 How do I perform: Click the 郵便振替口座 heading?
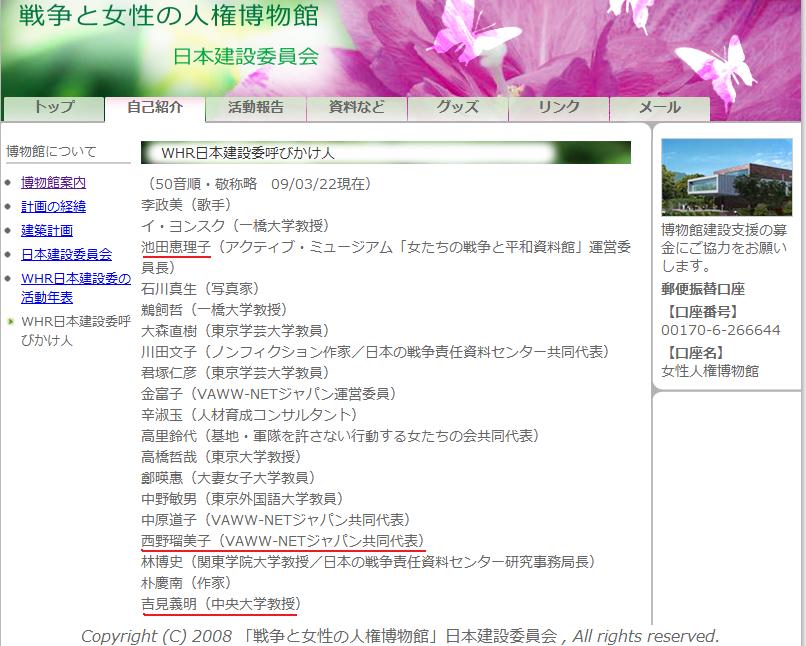(x=703, y=289)
